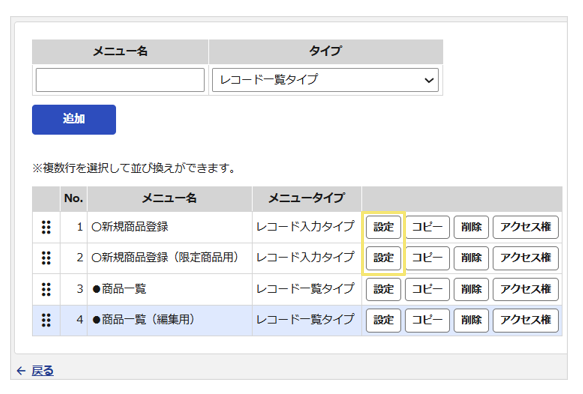The width and height of the screenshot is (583, 394).
Task: Click the drag handle for ●商品一覧 row 3
Action: (46, 289)
